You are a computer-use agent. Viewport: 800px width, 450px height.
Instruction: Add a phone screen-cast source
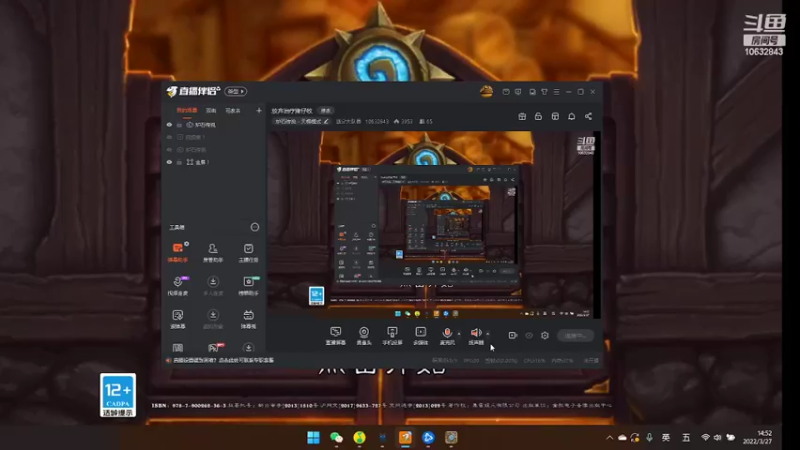coord(392,336)
